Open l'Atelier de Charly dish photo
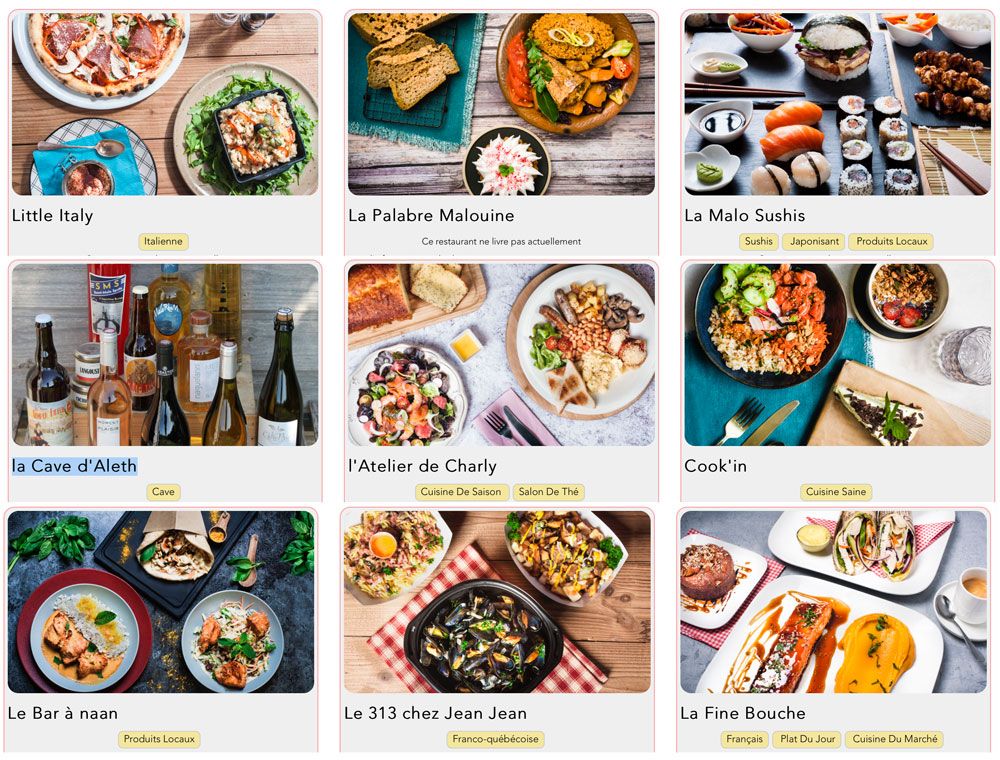The image size is (1000, 760). click(x=501, y=354)
